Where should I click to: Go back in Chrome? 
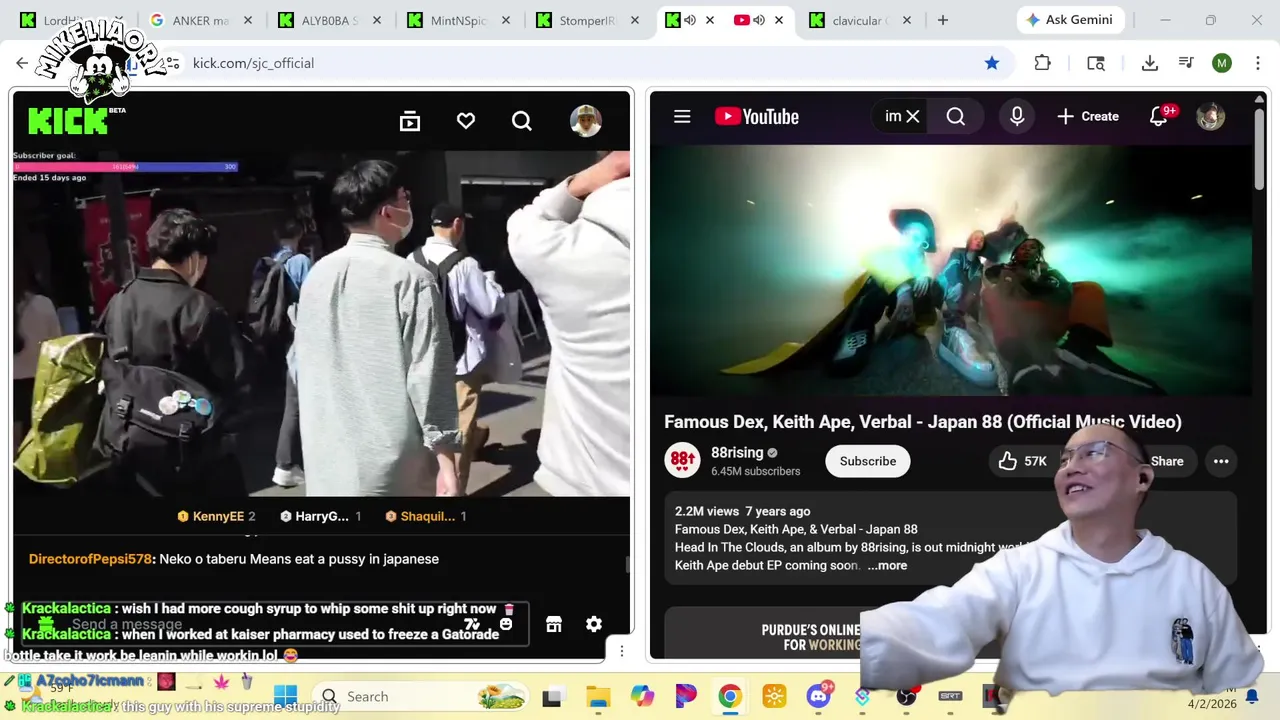[22, 63]
